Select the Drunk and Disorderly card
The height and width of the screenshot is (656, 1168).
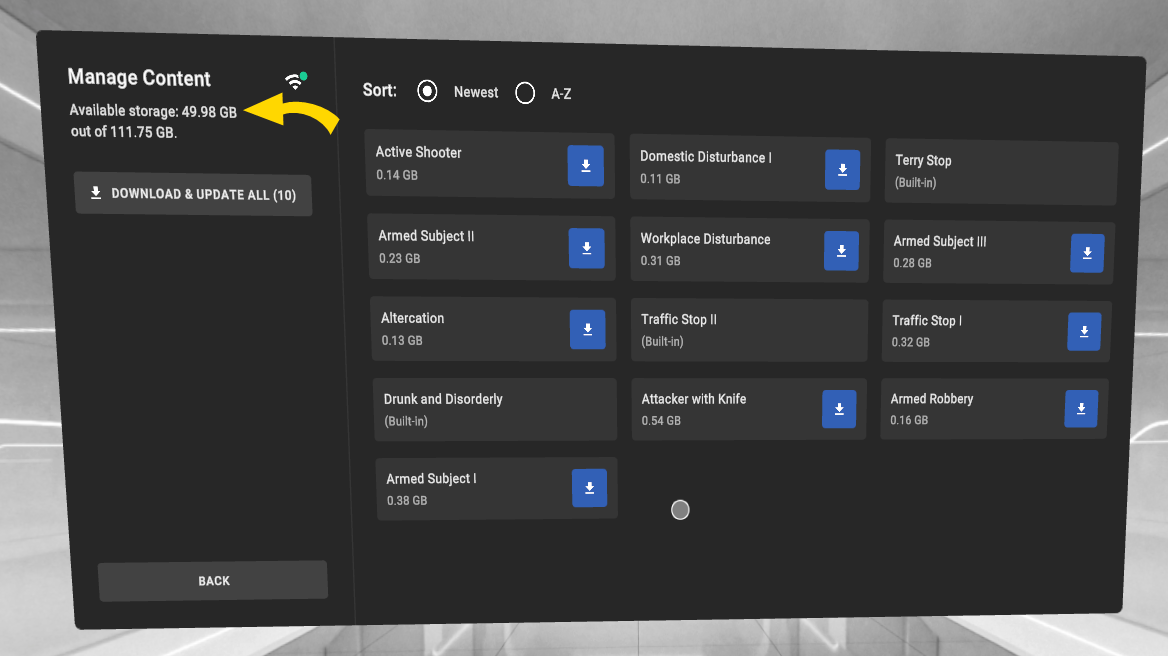[x=494, y=409]
